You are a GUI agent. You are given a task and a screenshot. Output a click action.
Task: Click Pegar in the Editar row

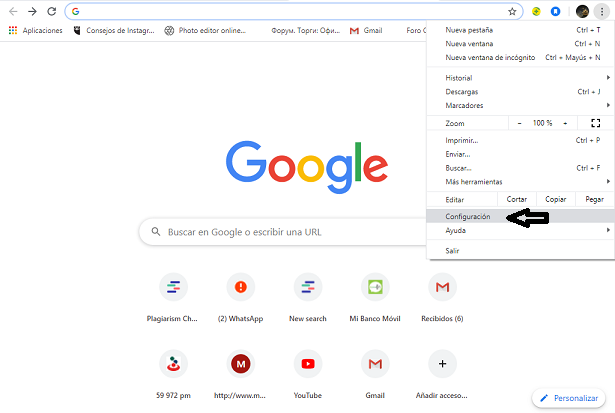click(x=594, y=199)
